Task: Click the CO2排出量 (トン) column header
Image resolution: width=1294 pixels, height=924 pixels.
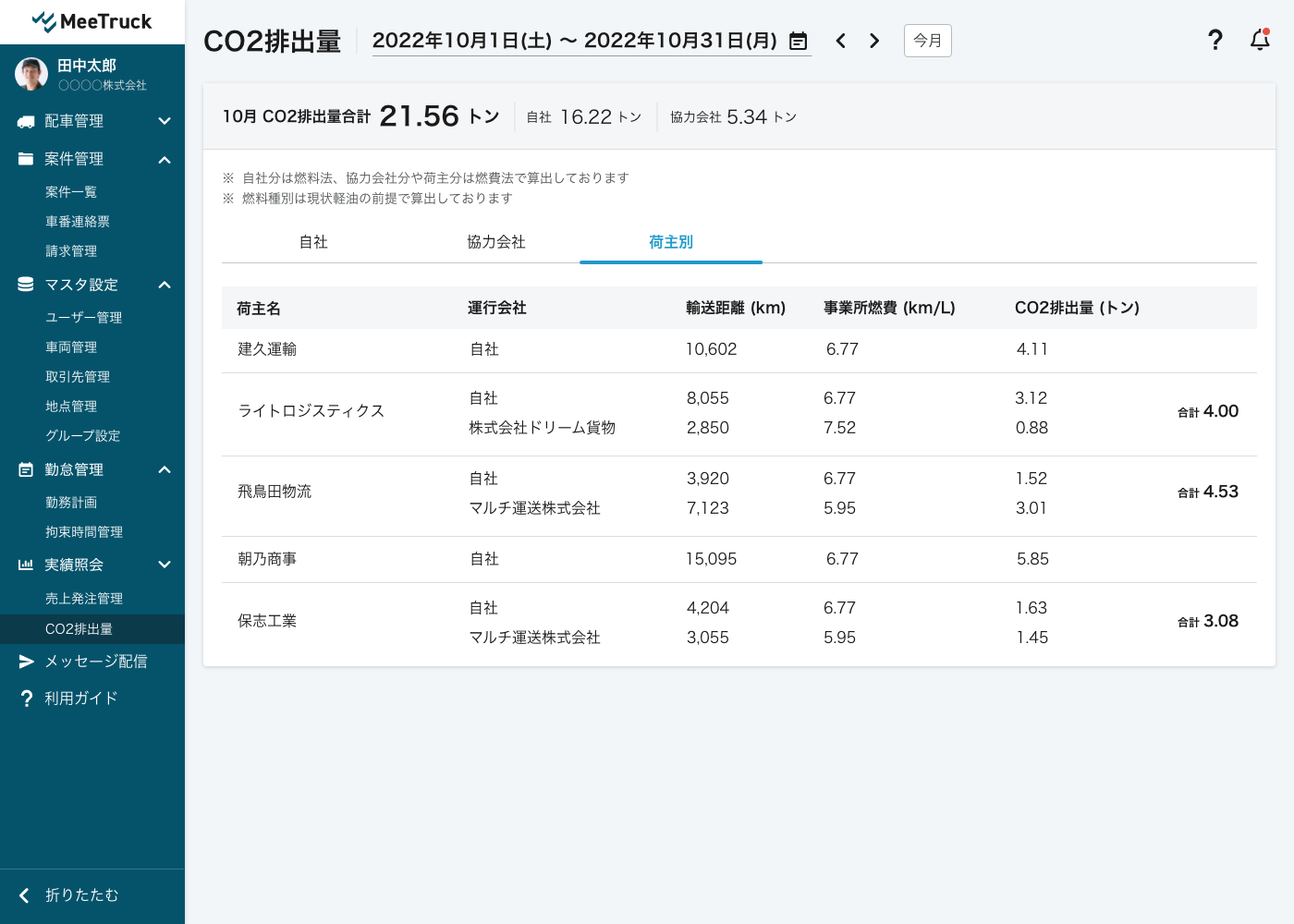Action: [x=1077, y=308]
